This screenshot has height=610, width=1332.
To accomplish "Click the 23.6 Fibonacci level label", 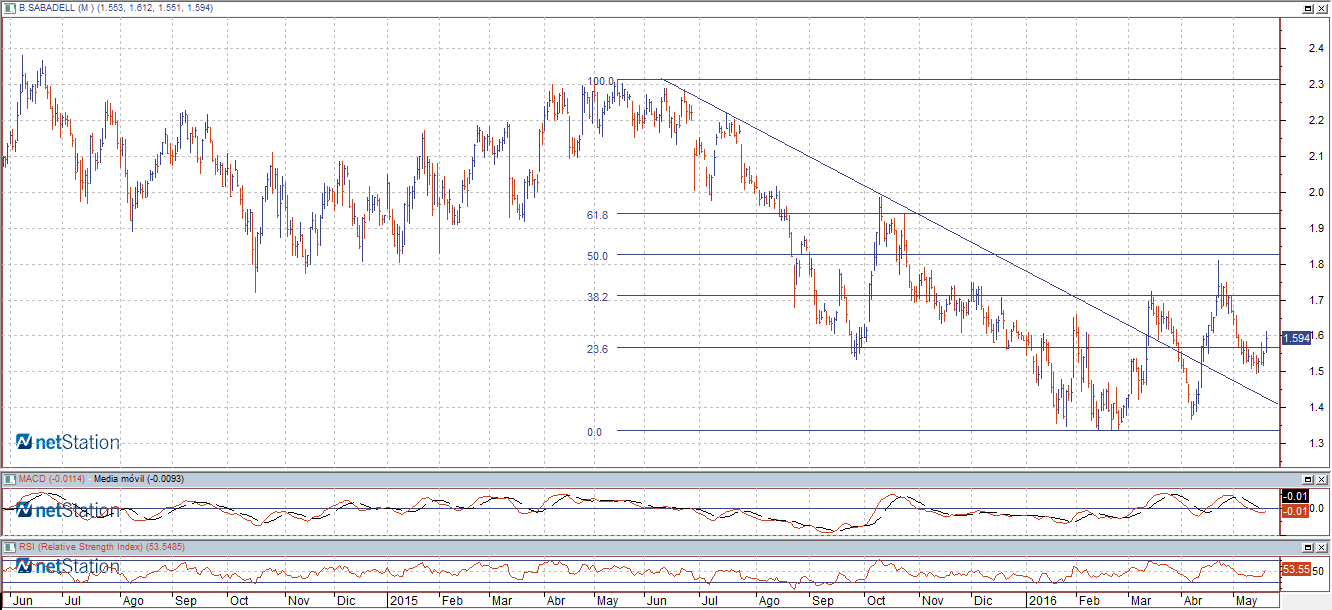I will pyautogui.click(x=598, y=348).
